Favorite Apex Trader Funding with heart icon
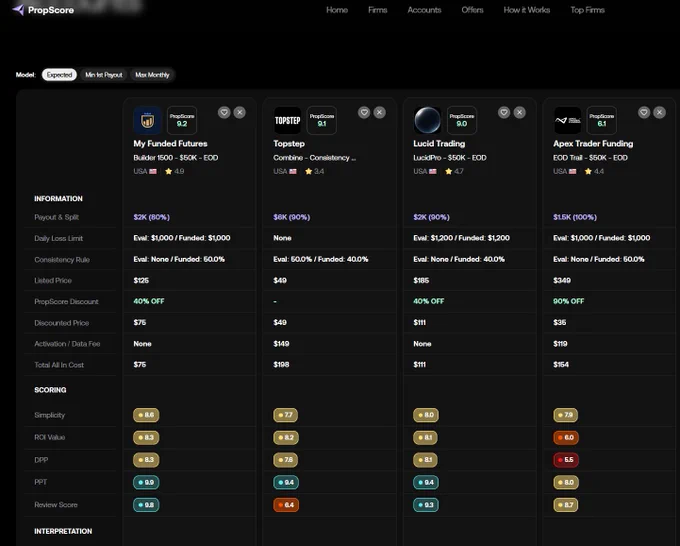 (x=644, y=113)
